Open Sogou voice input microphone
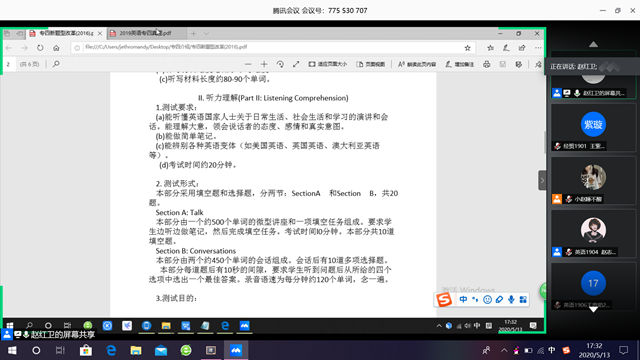The height and width of the screenshot is (360, 640). (x=511, y=300)
